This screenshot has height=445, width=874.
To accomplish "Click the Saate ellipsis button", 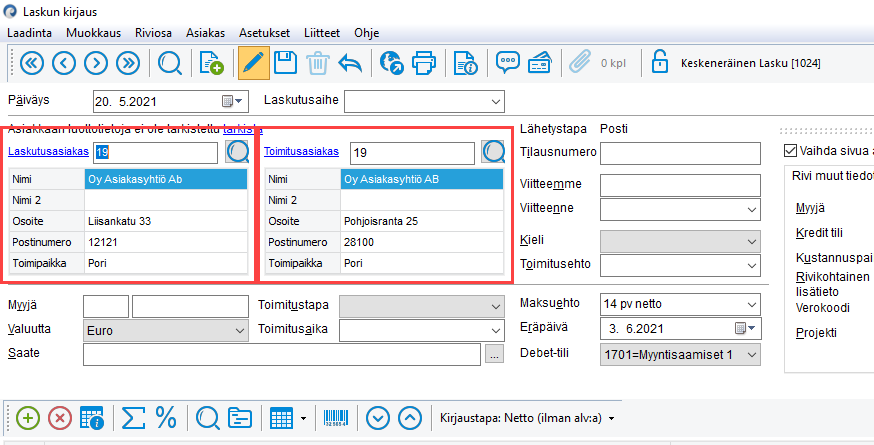I will 494,354.
